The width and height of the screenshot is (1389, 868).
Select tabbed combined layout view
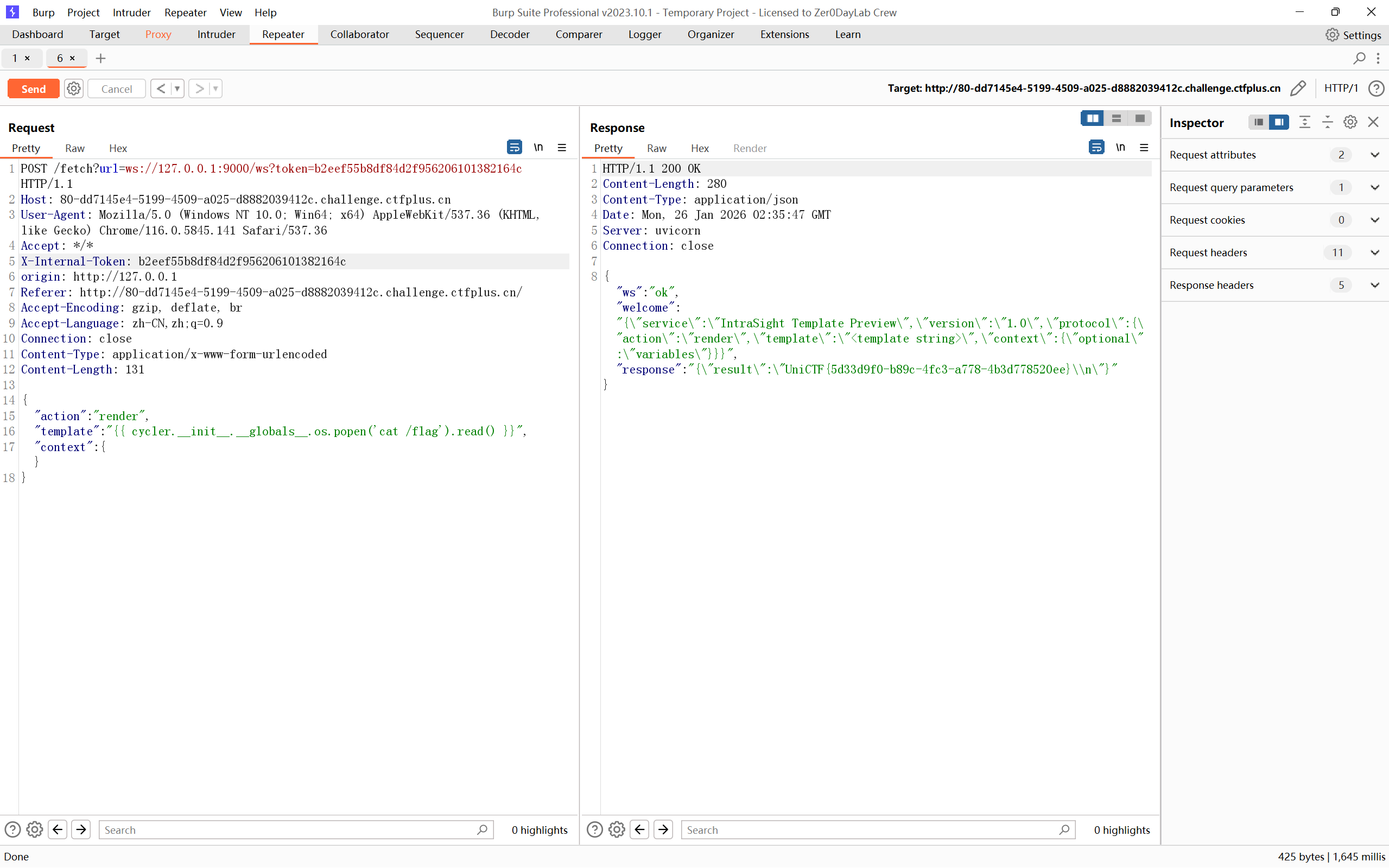coord(1140,118)
